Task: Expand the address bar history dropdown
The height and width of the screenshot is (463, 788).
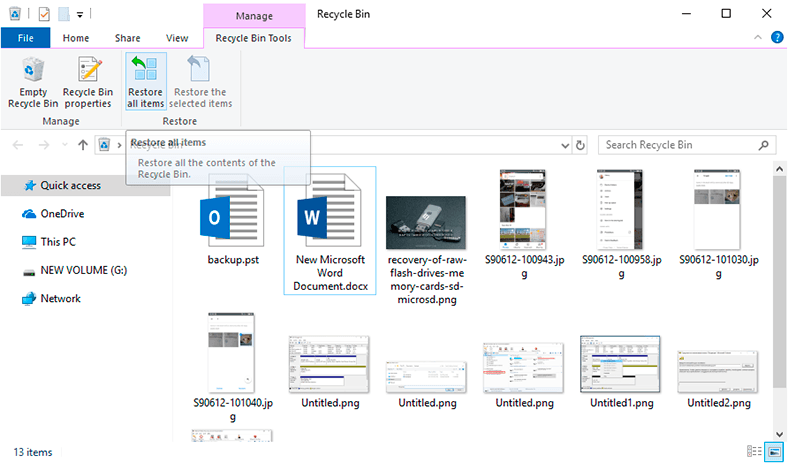Action: pos(565,146)
